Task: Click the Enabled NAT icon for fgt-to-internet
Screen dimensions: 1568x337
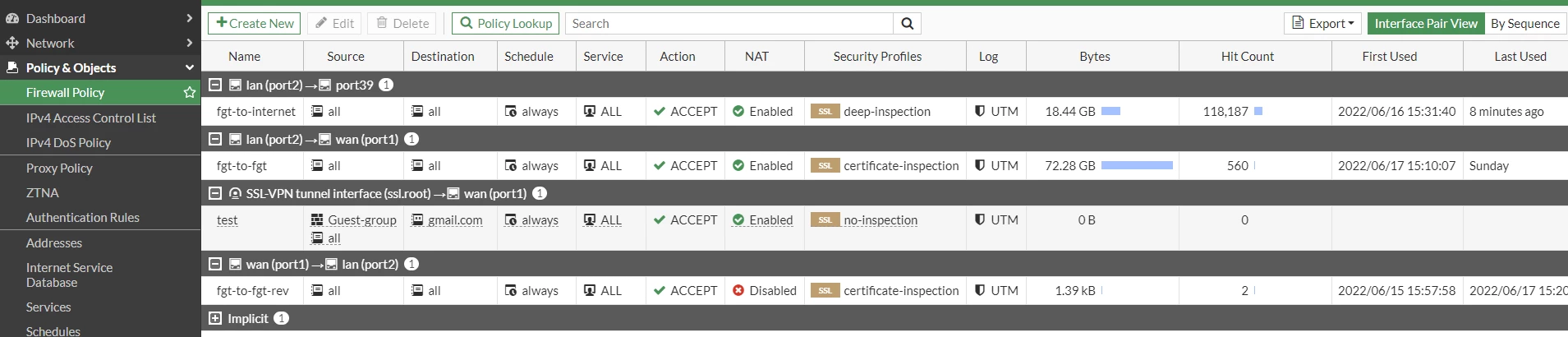Action: 738,111
